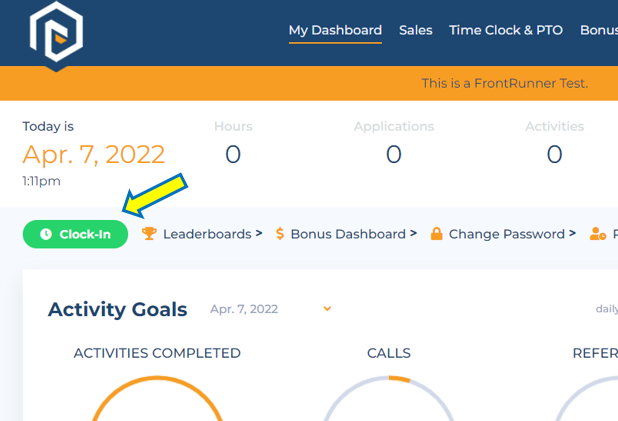Open the daily period selector
This screenshot has height=421, width=618.
click(x=607, y=309)
